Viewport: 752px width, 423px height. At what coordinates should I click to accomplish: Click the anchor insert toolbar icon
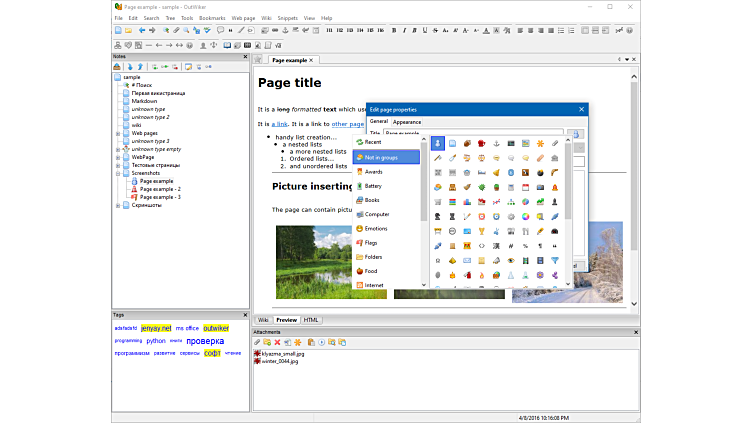coord(285,30)
